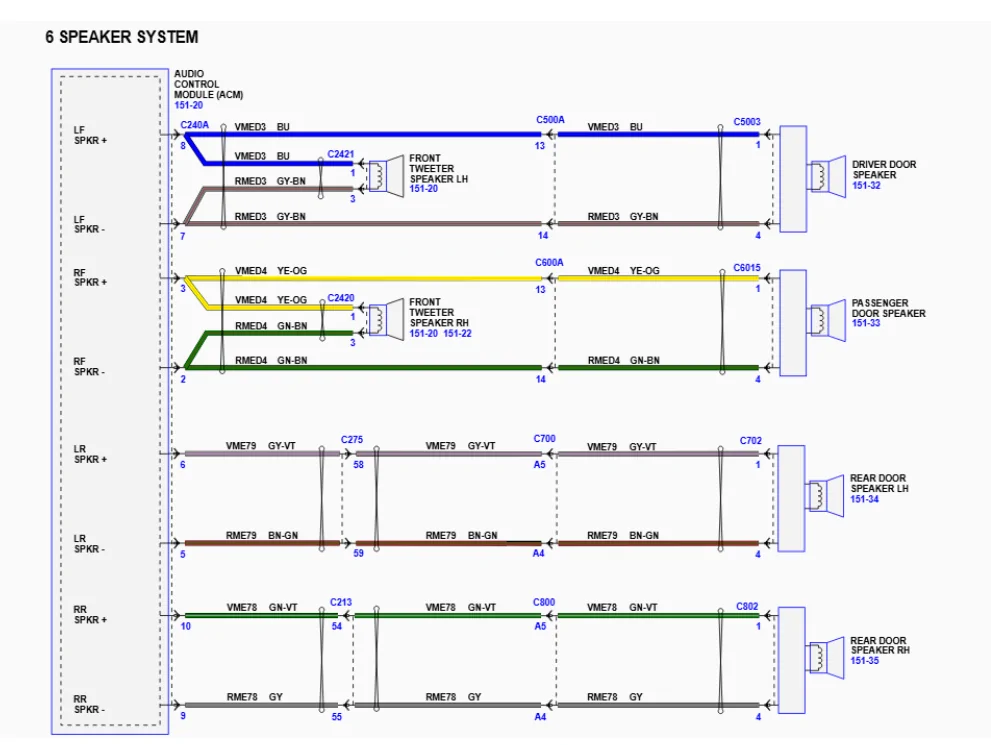
Task: Click the LF SPKR + terminal label
Action: (90, 135)
